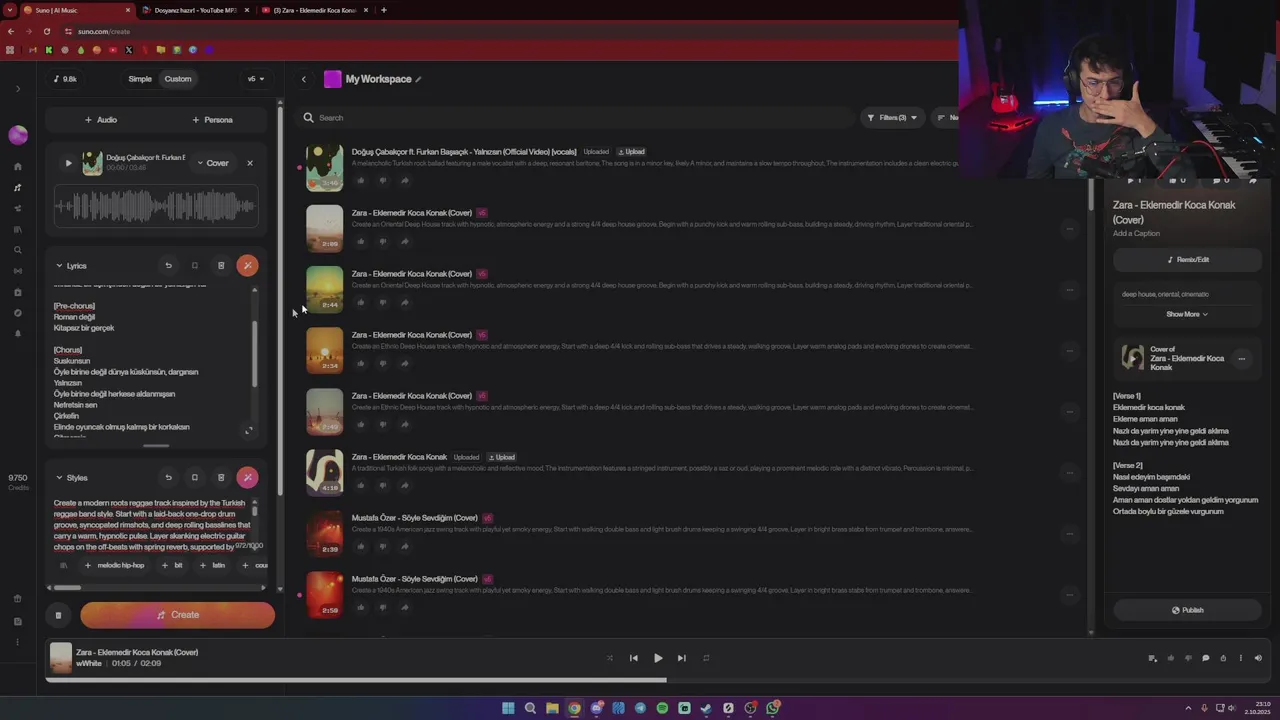Viewport: 1280px width, 720px height.
Task: Toggle shuffle in the bottom player
Action: click(x=610, y=658)
